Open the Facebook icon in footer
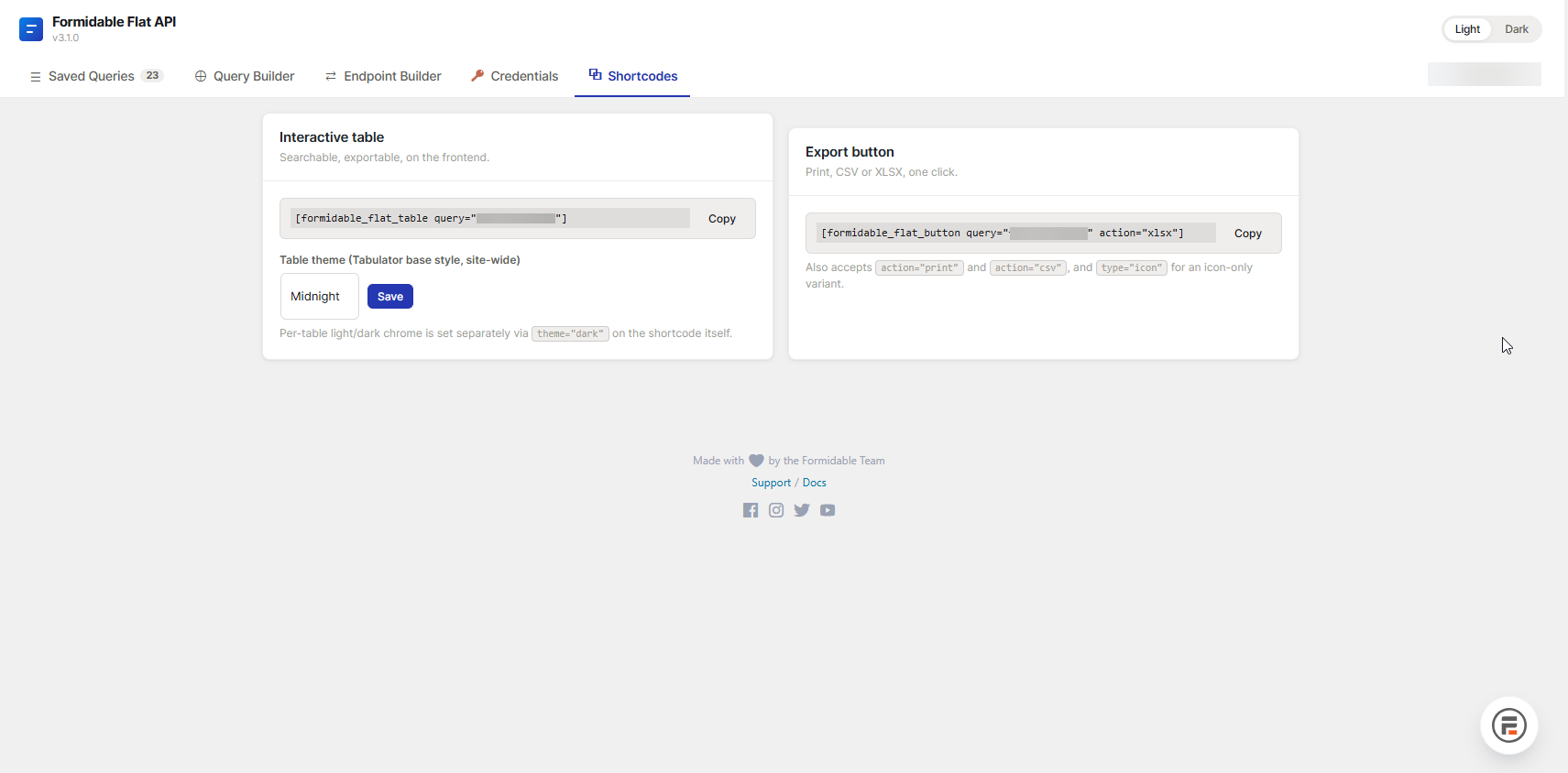Image resolution: width=1568 pixels, height=773 pixels. click(x=751, y=510)
